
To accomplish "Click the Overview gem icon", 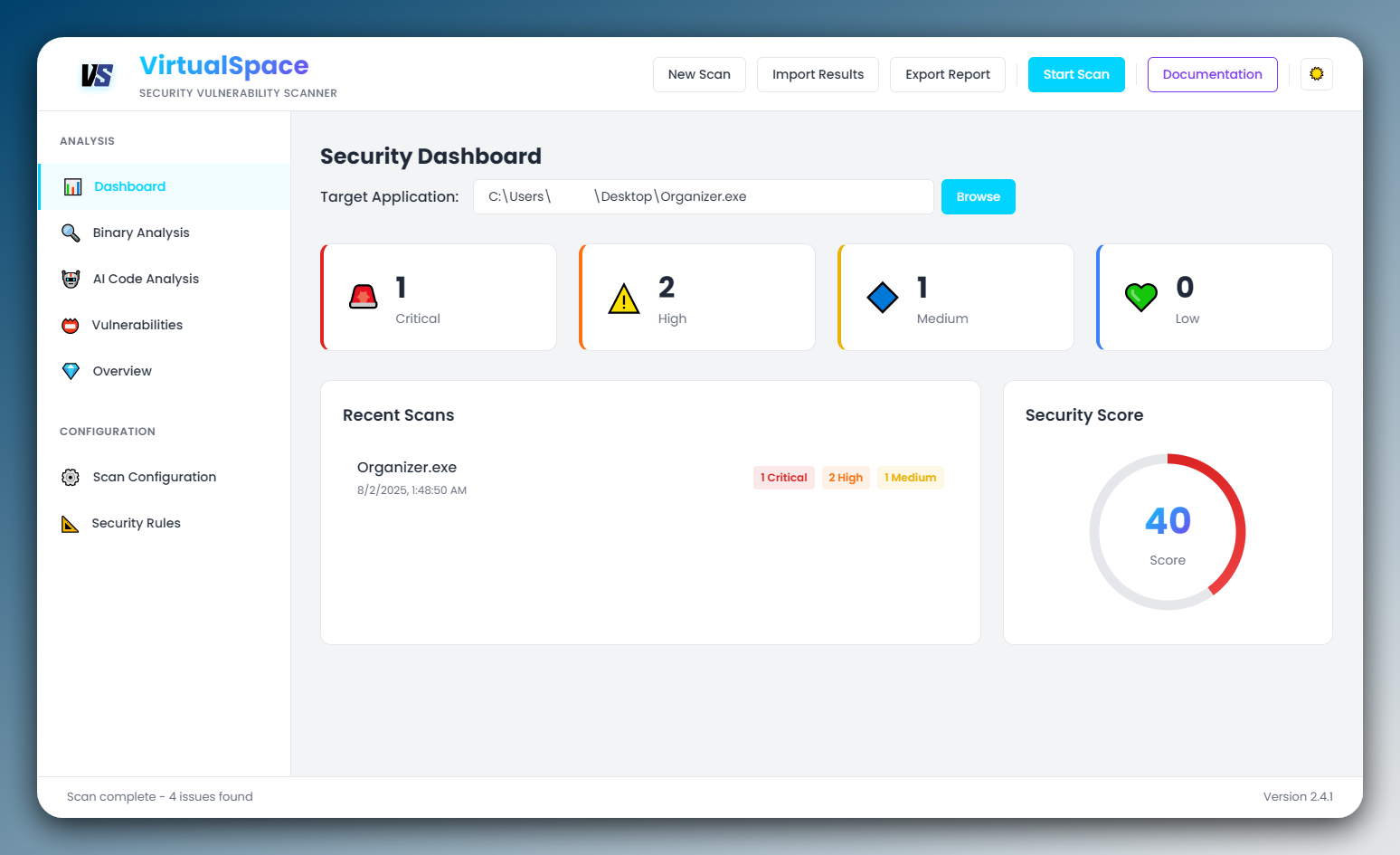I will (71, 372).
